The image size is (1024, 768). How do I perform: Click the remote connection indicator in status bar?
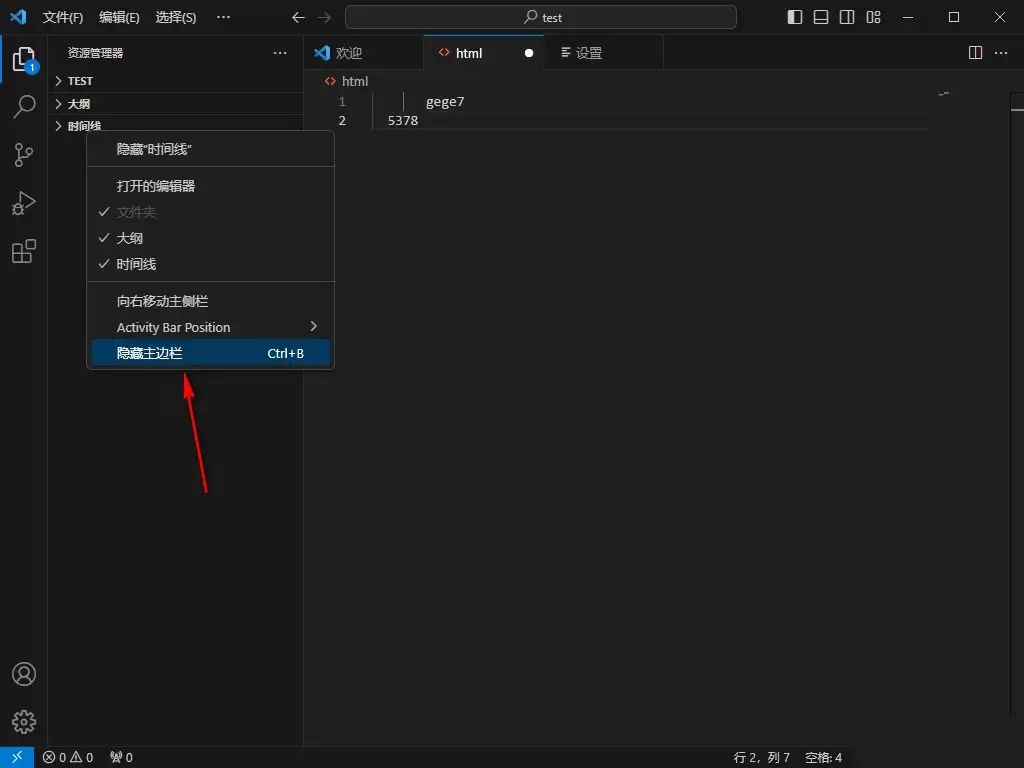point(15,757)
